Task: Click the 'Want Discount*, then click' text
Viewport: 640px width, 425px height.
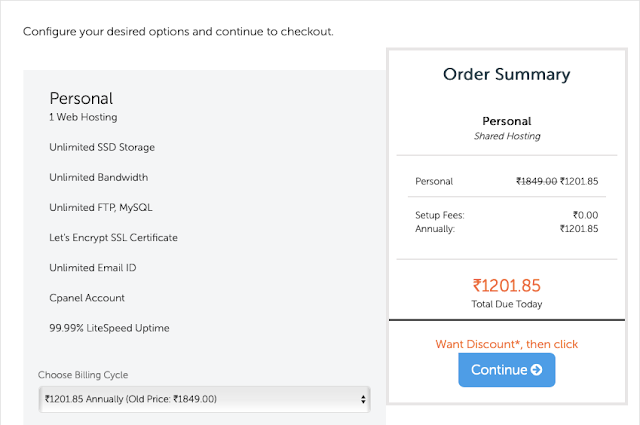Action: [x=506, y=344]
